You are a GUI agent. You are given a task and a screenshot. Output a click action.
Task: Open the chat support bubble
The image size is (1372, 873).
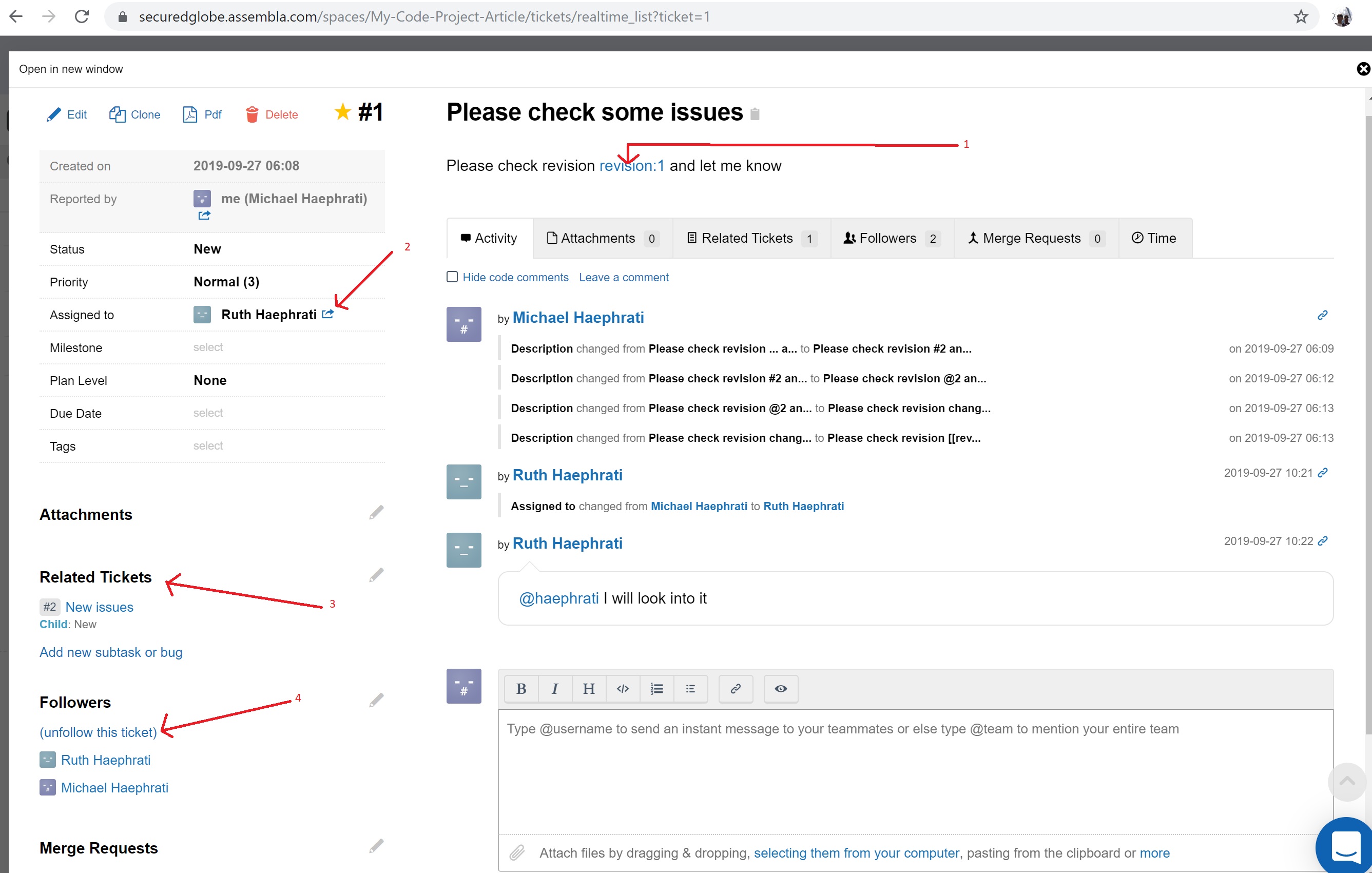[1345, 846]
